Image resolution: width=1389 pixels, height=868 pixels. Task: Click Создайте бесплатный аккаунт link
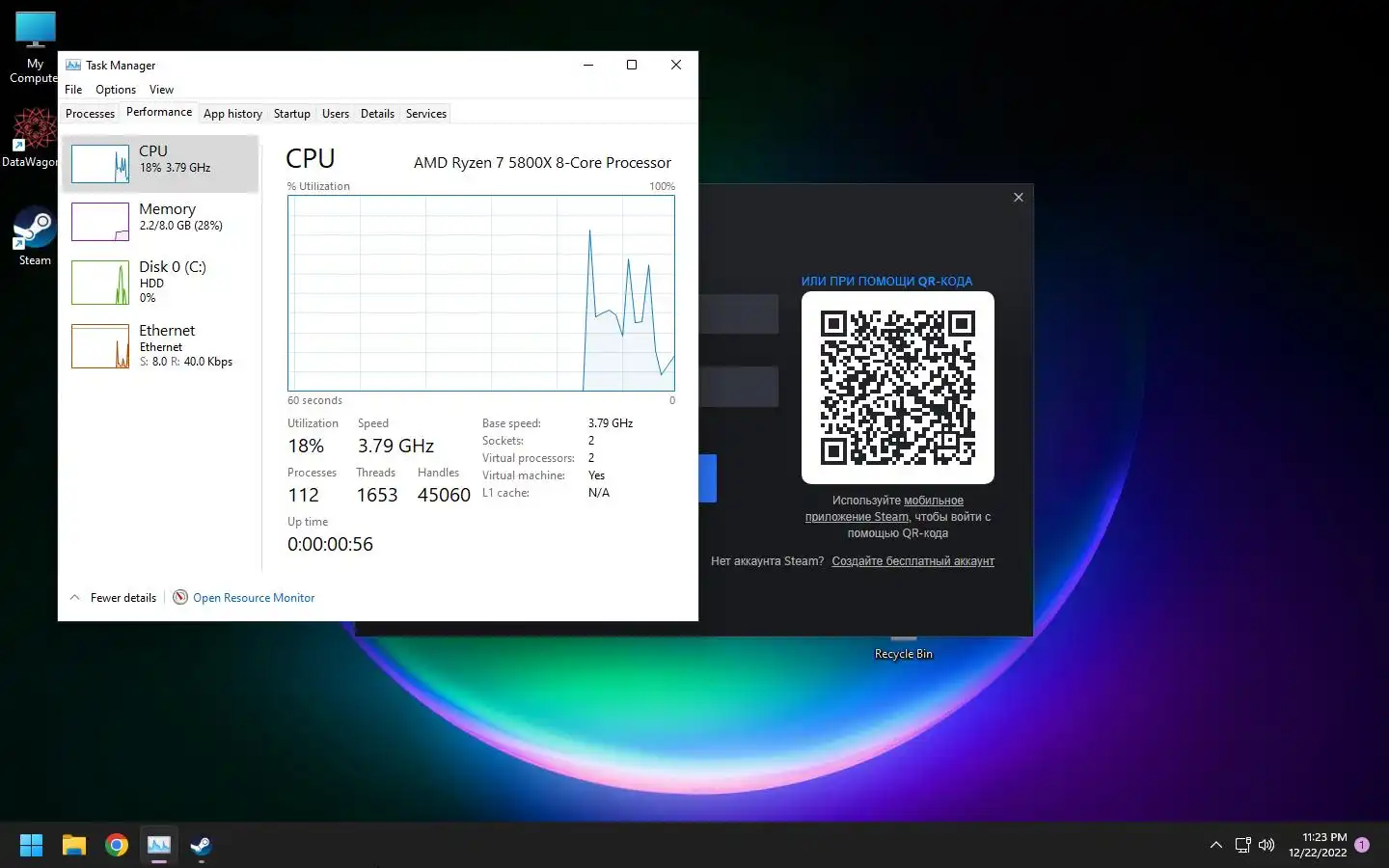coord(913,561)
